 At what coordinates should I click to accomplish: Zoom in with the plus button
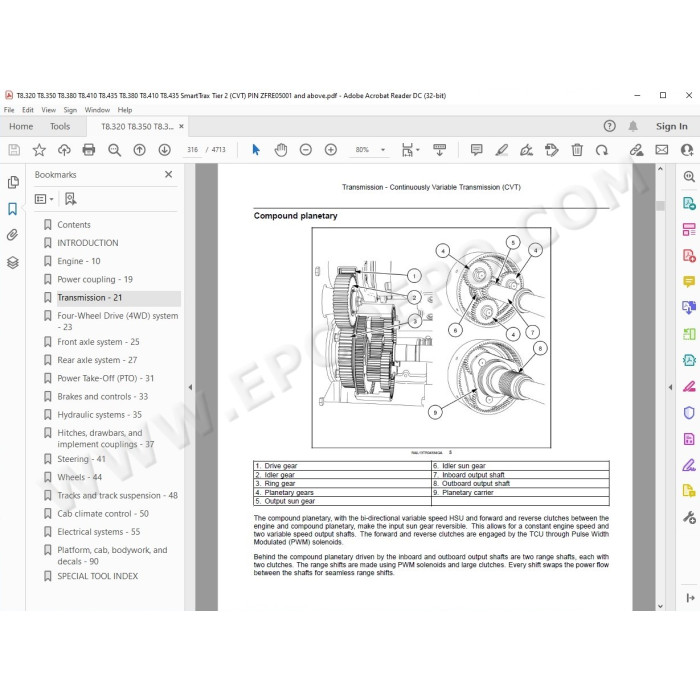point(331,150)
